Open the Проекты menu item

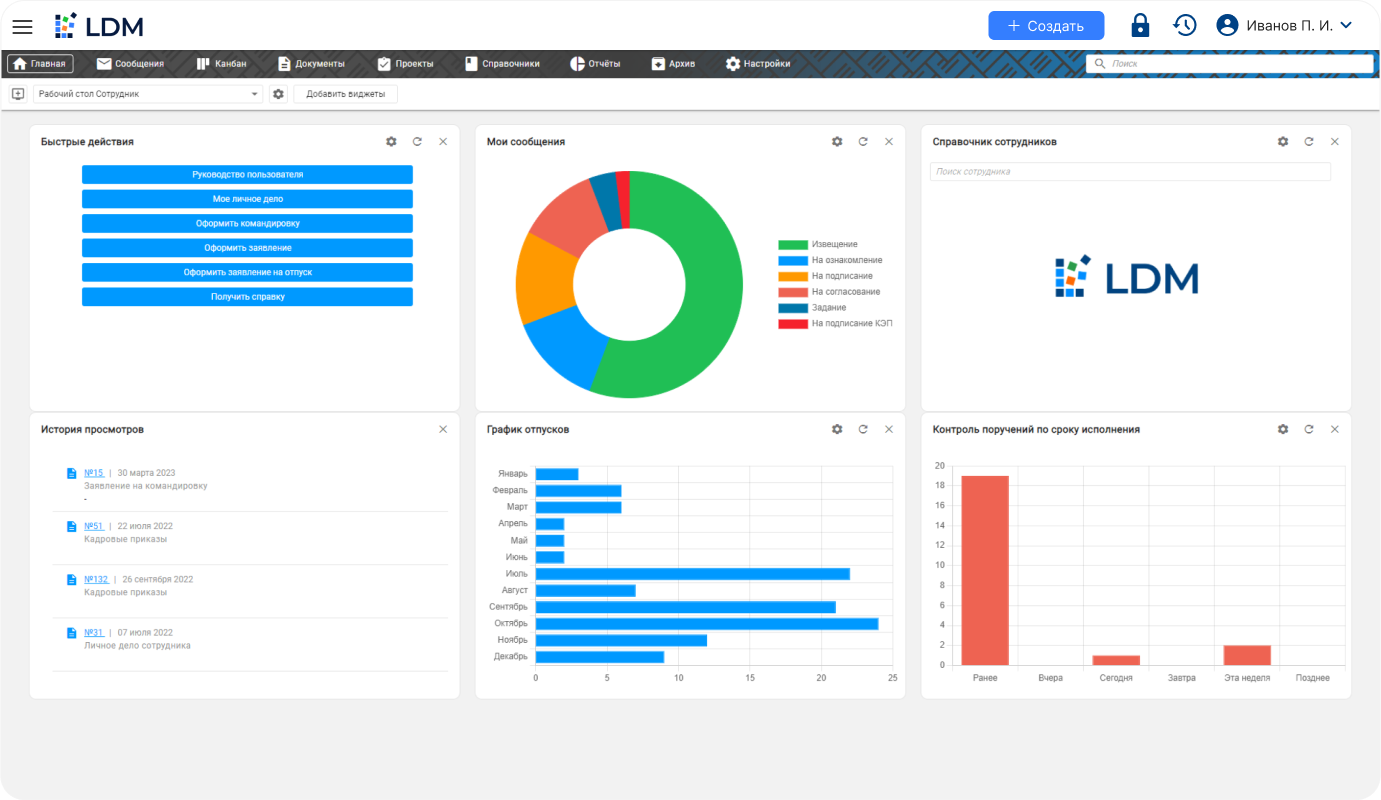[x=405, y=64]
